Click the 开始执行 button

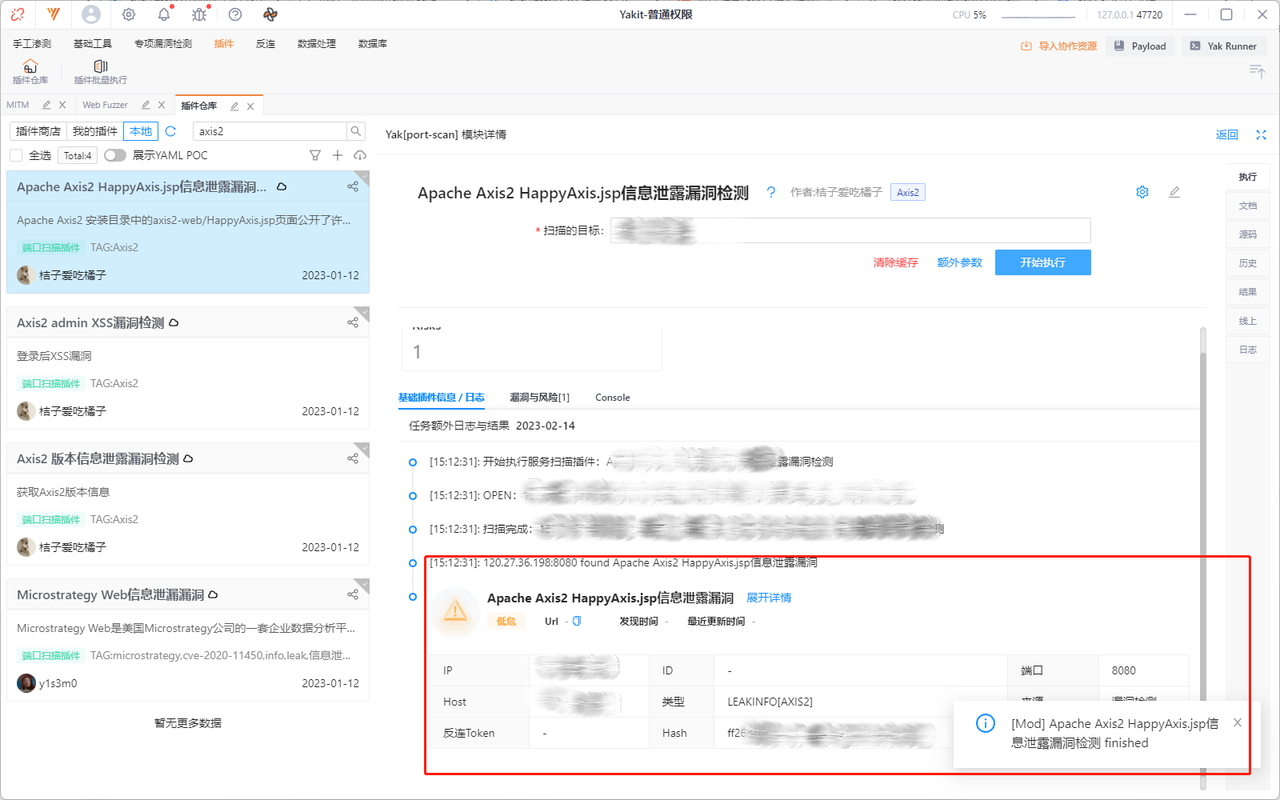[x=1043, y=262]
